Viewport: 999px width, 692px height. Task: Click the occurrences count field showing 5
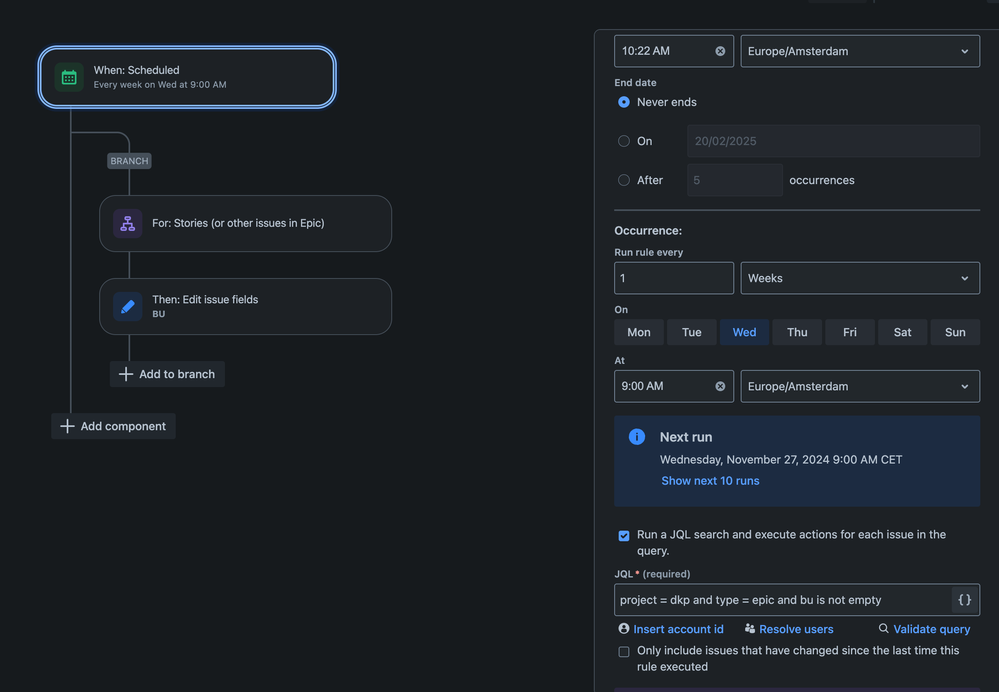coord(735,180)
